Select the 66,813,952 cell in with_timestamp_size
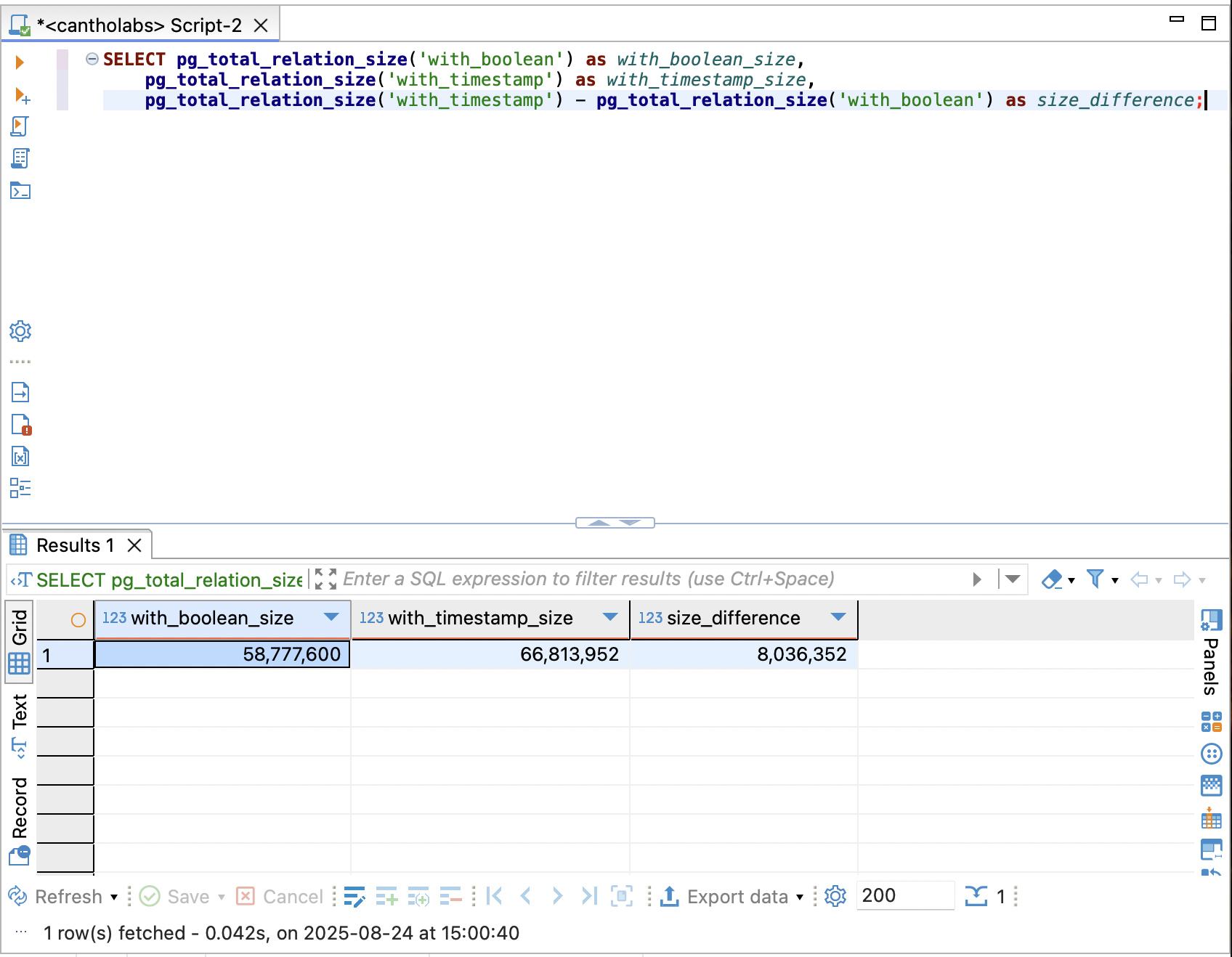Image resolution: width=1232 pixels, height=957 pixels. [x=491, y=654]
